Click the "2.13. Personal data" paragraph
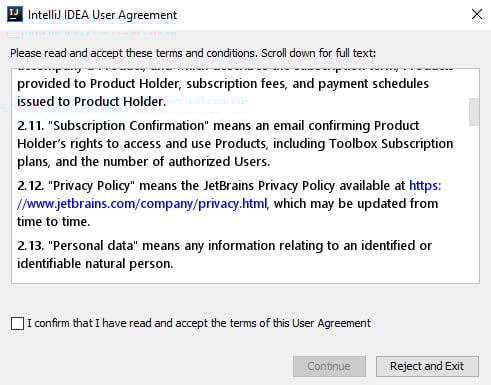This screenshot has width=491, height=385. (x=224, y=255)
